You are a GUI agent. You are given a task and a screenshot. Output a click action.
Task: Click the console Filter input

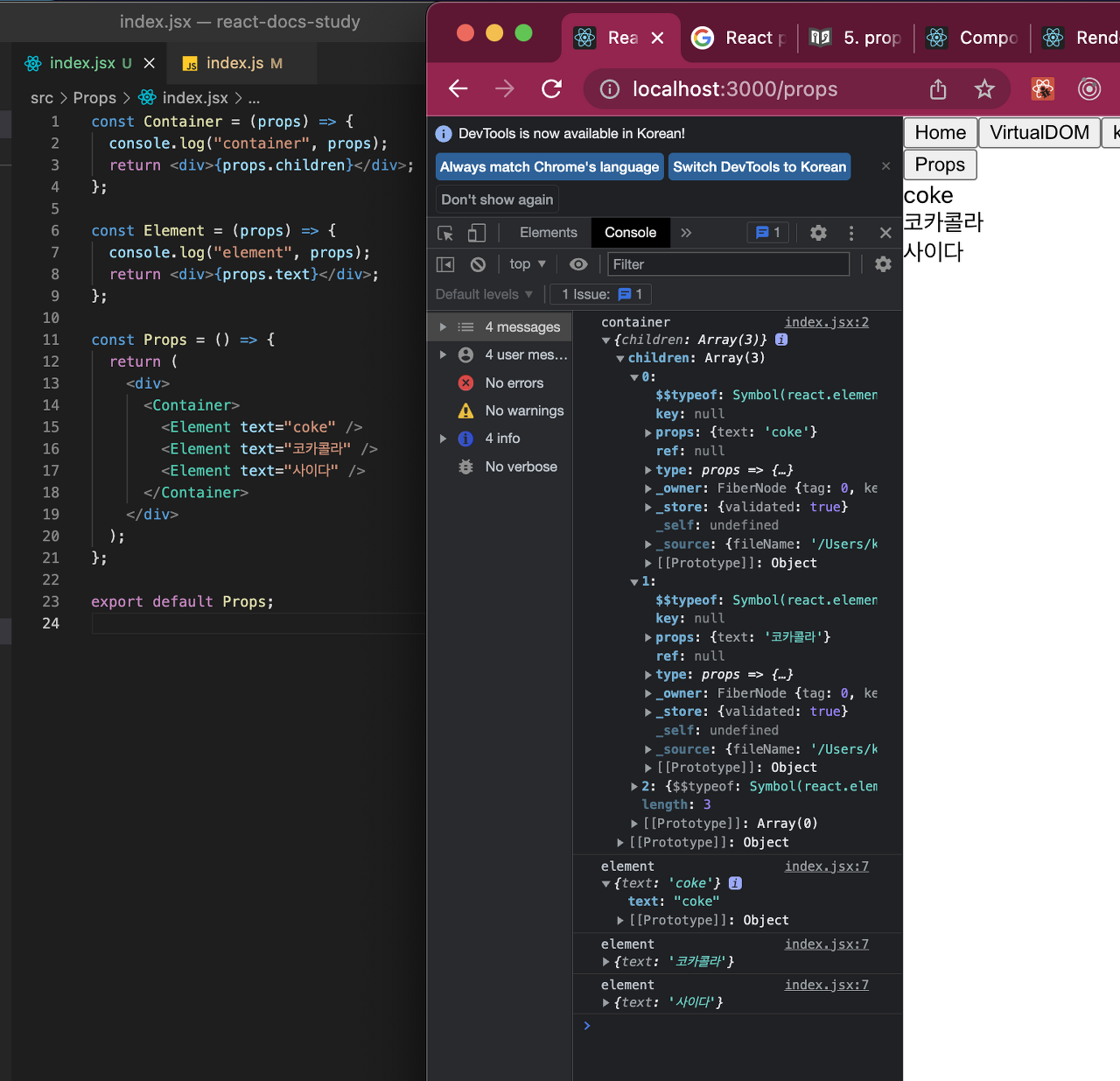[x=728, y=264]
